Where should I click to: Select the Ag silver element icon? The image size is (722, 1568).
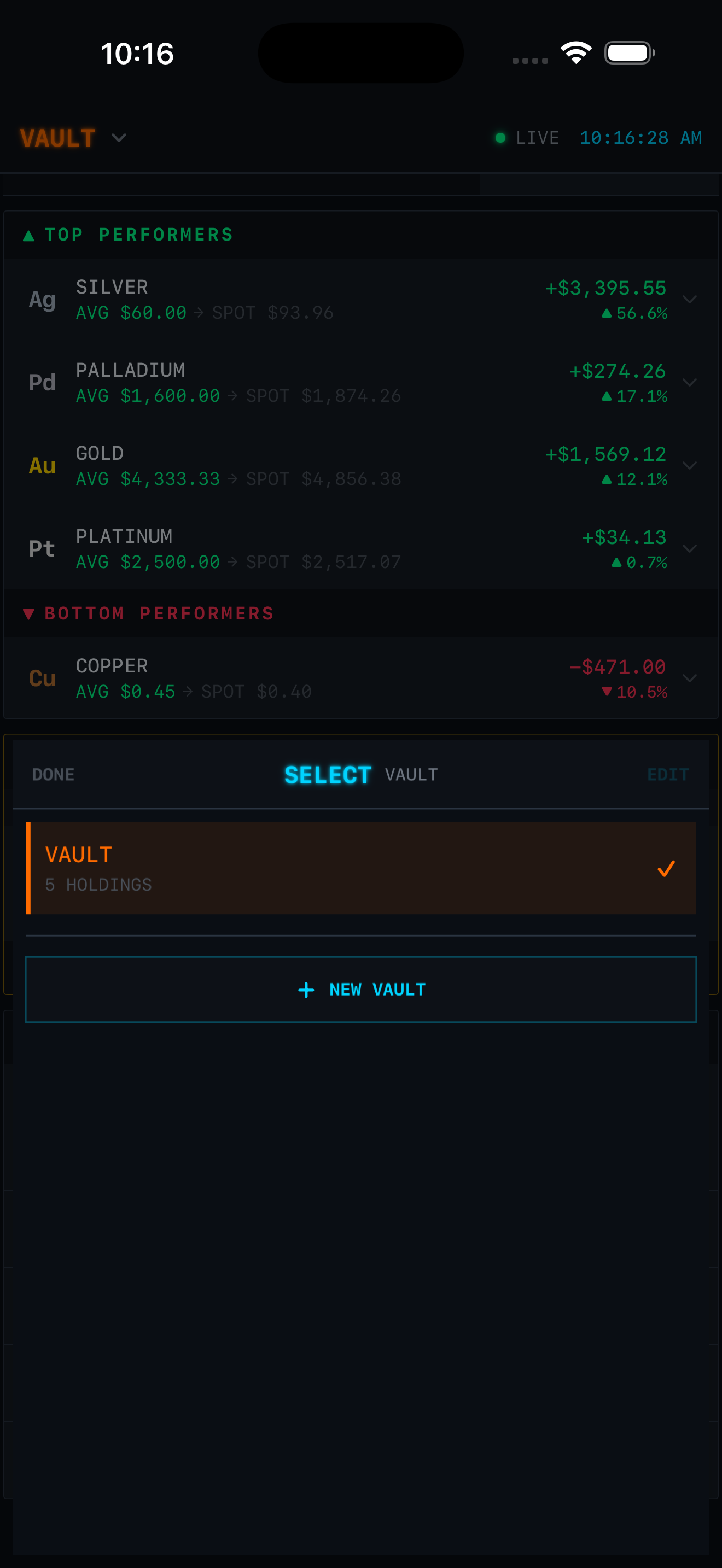tap(42, 300)
